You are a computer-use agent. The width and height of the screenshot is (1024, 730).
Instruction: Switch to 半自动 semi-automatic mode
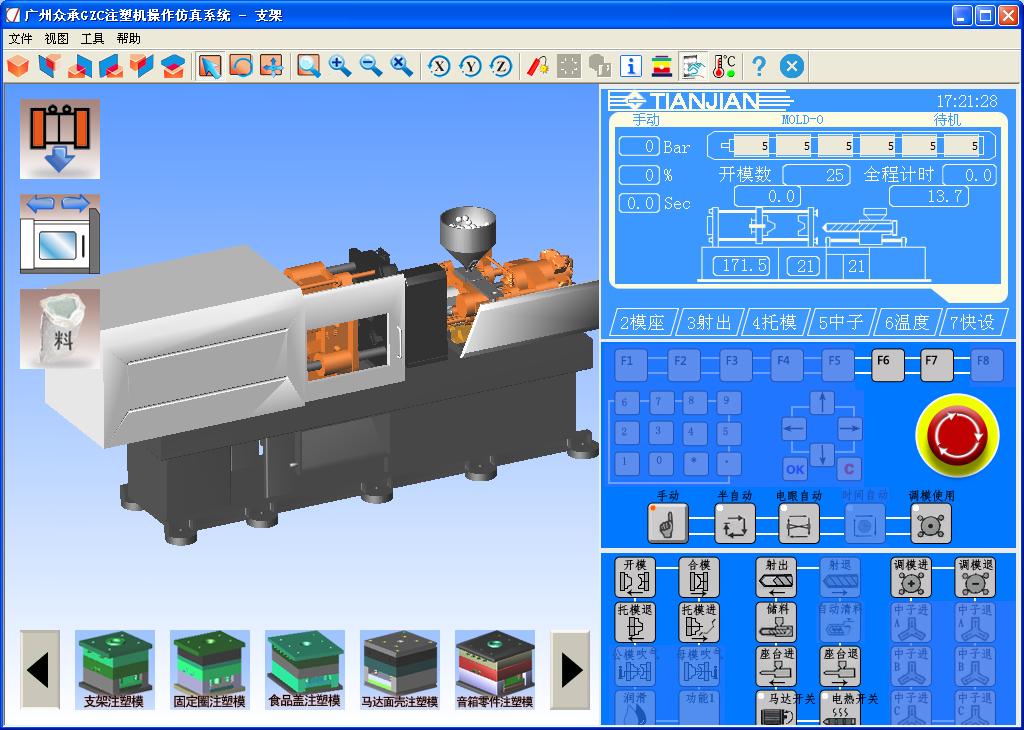(x=734, y=522)
